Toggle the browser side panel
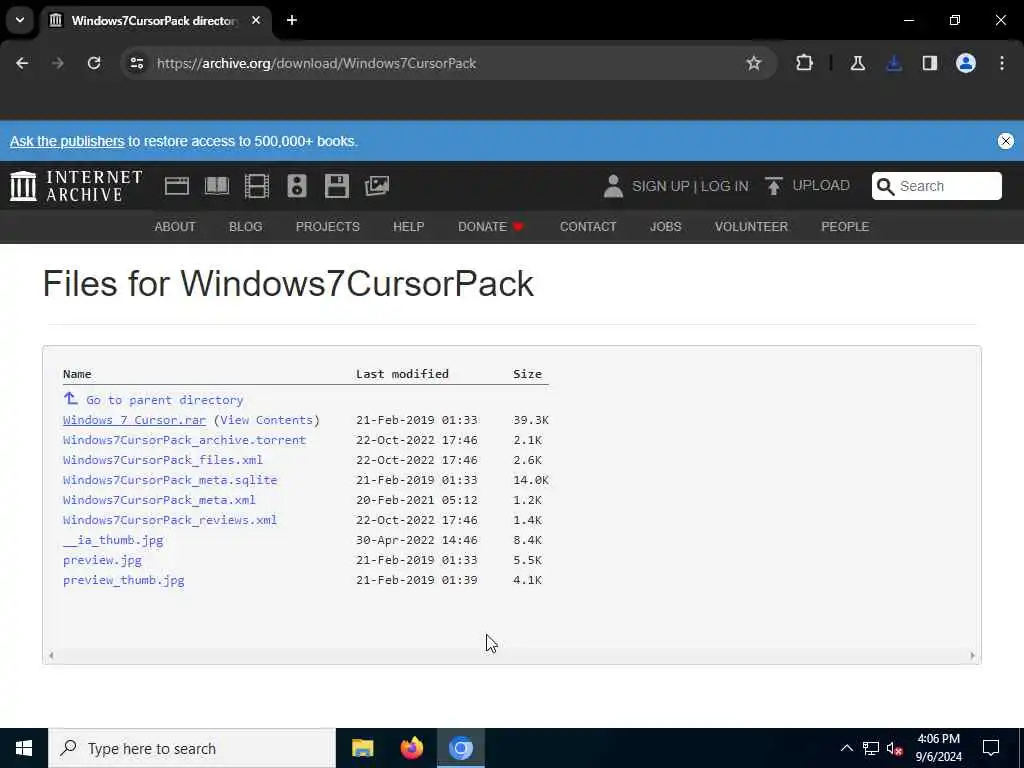Image resolution: width=1024 pixels, height=768 pixels. (930, 63)
